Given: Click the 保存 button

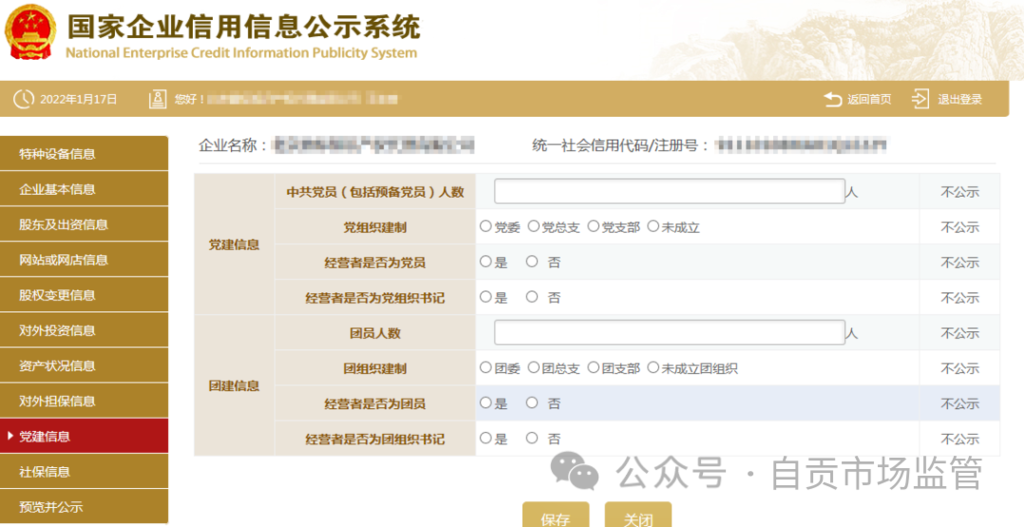Looking at the screenshot, I should pos(555,517).
